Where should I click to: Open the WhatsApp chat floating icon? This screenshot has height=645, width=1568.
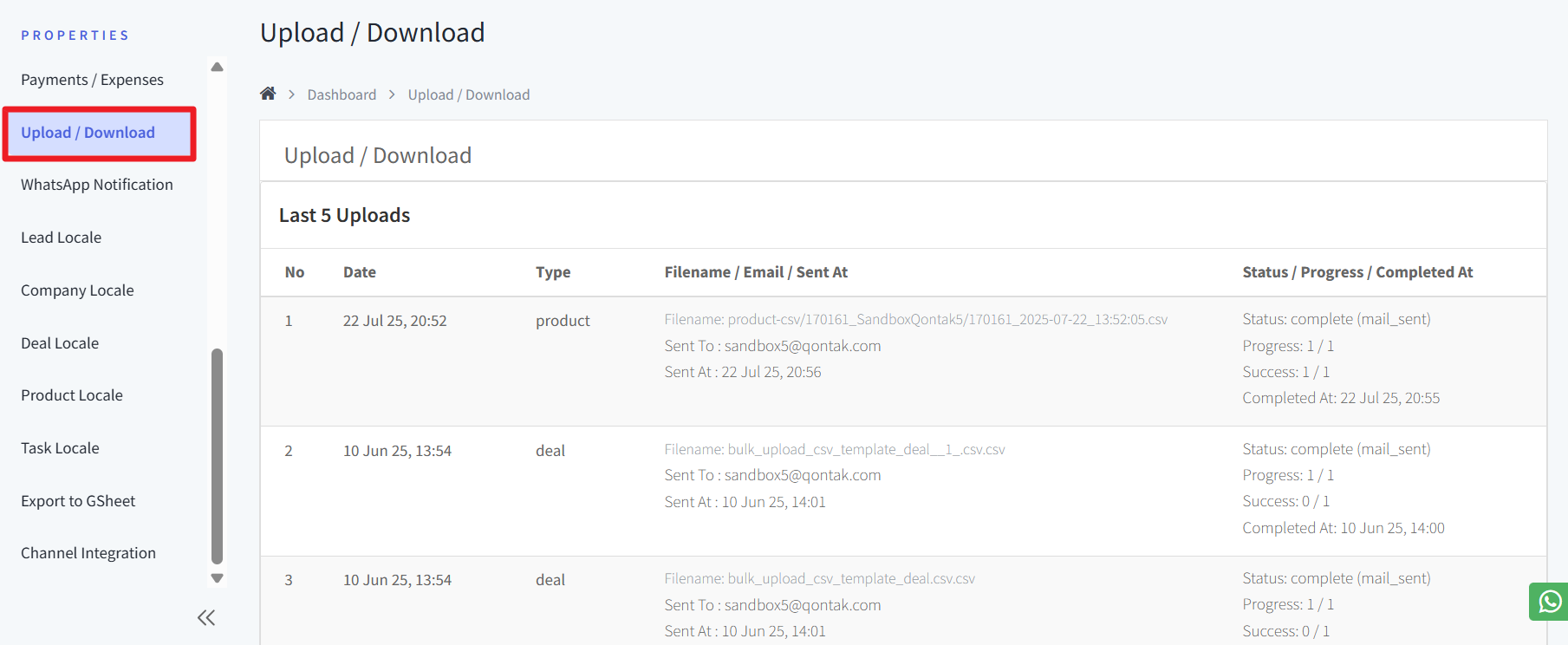pyautogui.click(x=1550, y=601)
